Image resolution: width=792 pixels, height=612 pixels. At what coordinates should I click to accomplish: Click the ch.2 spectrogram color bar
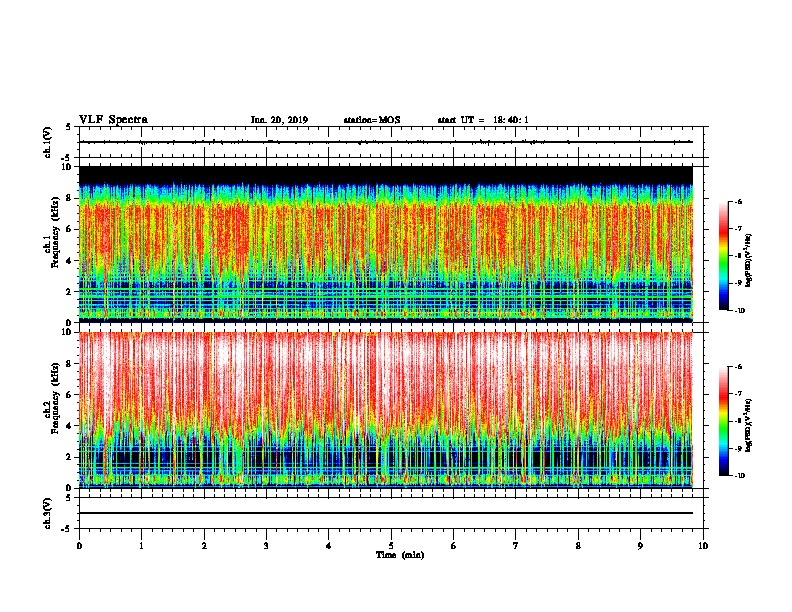723,421
